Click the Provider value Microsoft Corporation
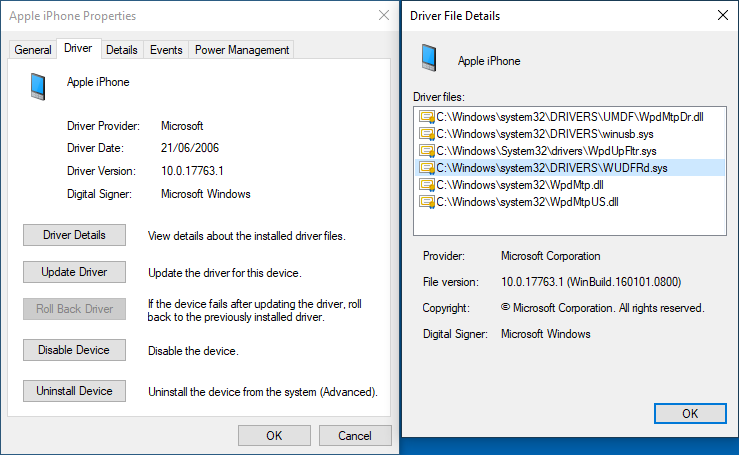This screenshot has height=455, width=739. pos(550,256)
